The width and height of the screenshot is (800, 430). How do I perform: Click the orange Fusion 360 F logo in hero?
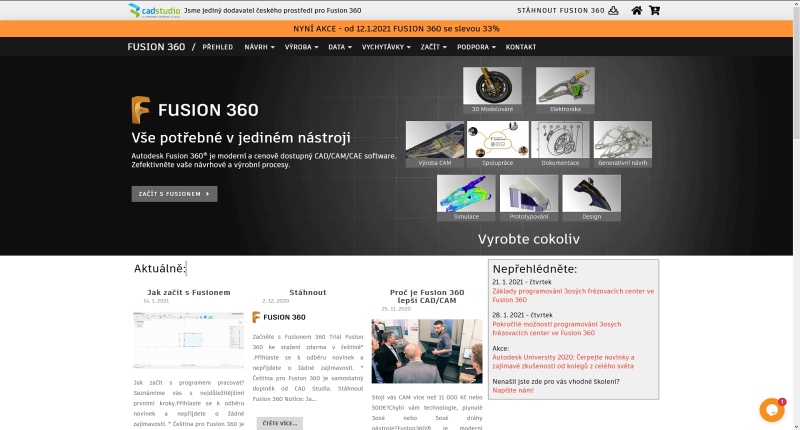[x=141, y=110]
